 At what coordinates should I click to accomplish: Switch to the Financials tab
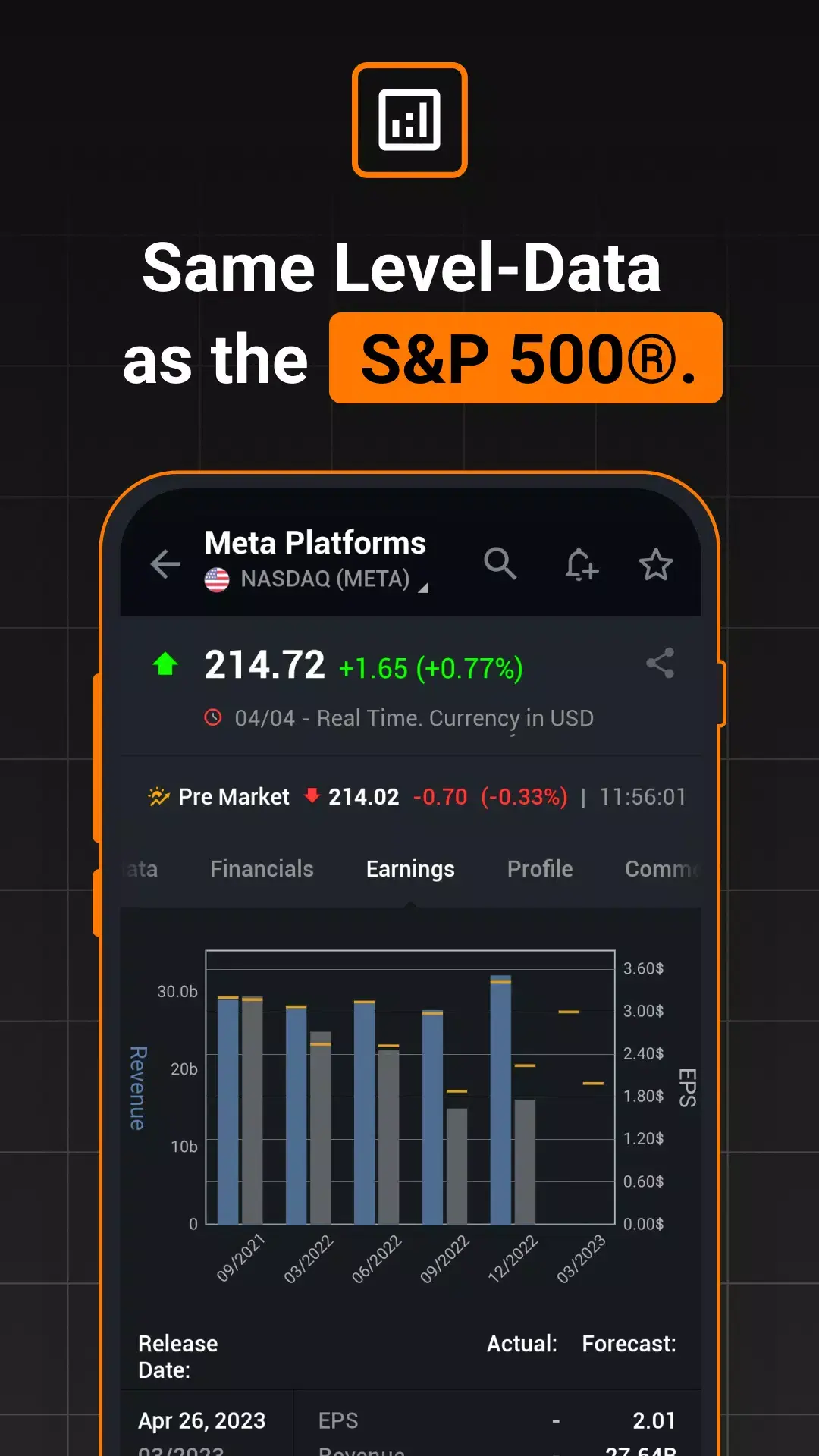coord(262,869)
